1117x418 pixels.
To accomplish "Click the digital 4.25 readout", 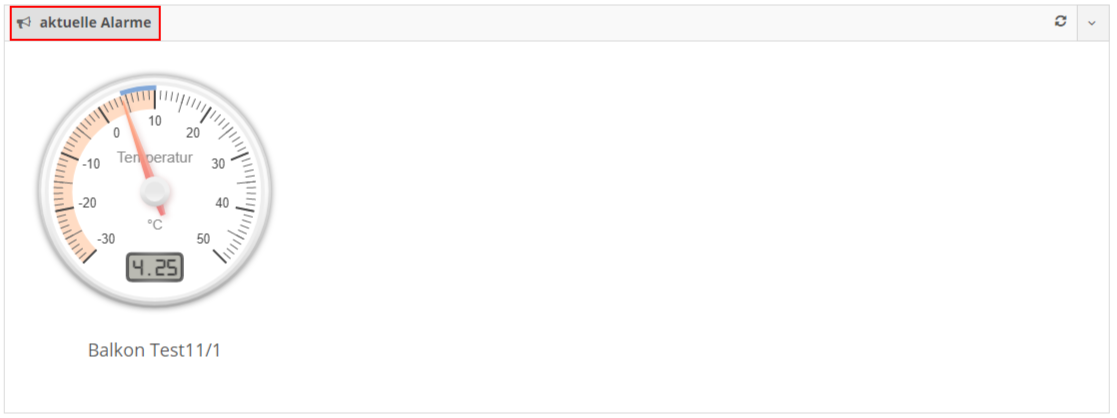I will point(155,267).
